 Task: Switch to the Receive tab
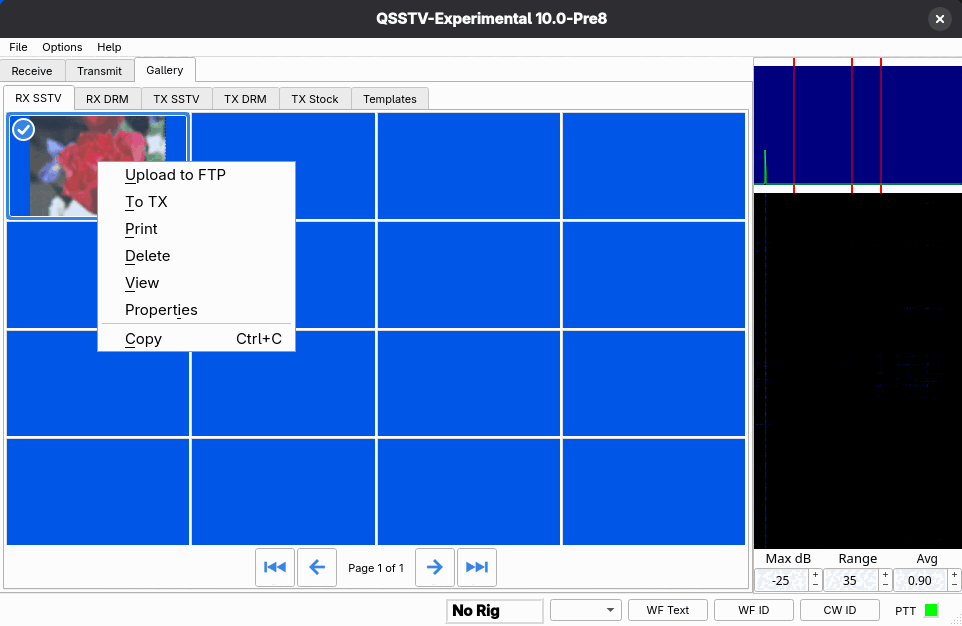coord(32,71)
